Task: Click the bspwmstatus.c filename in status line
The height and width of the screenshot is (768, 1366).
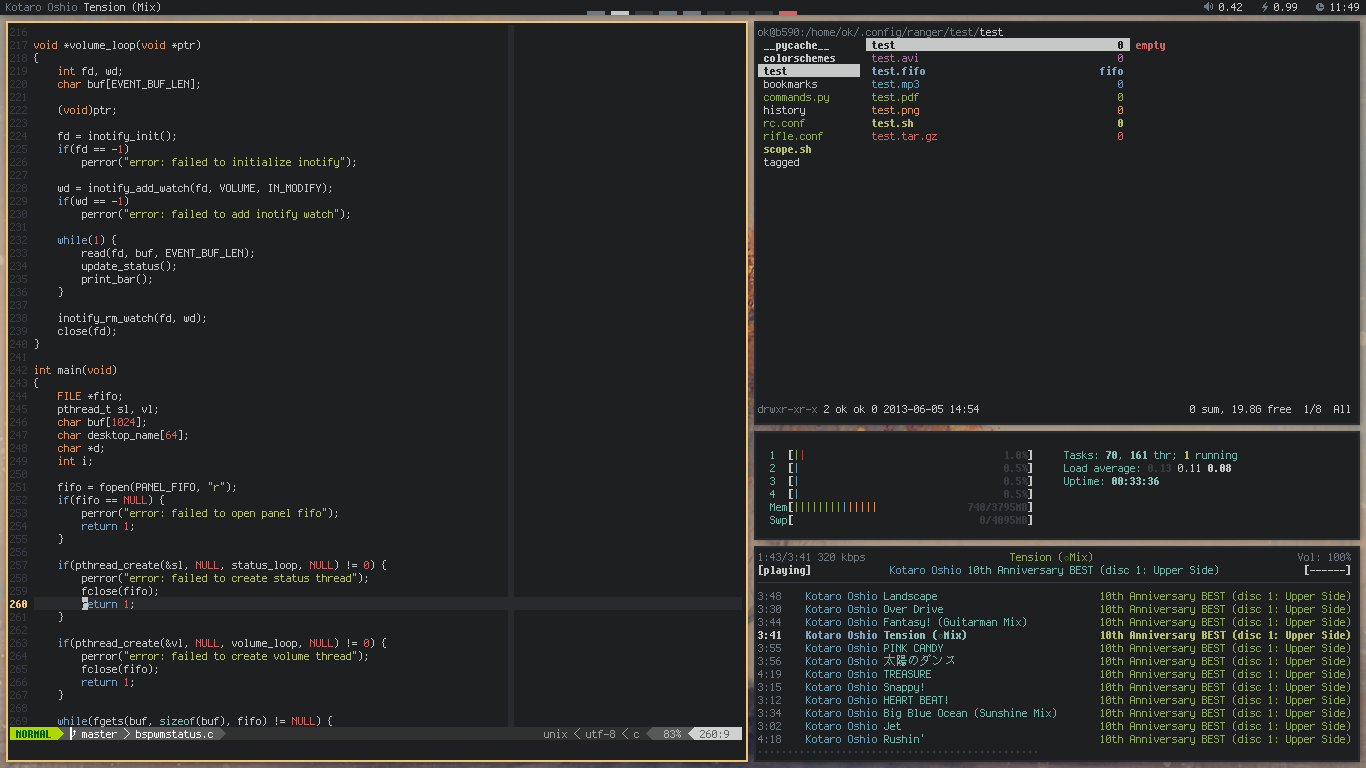Action: [174, 734]
